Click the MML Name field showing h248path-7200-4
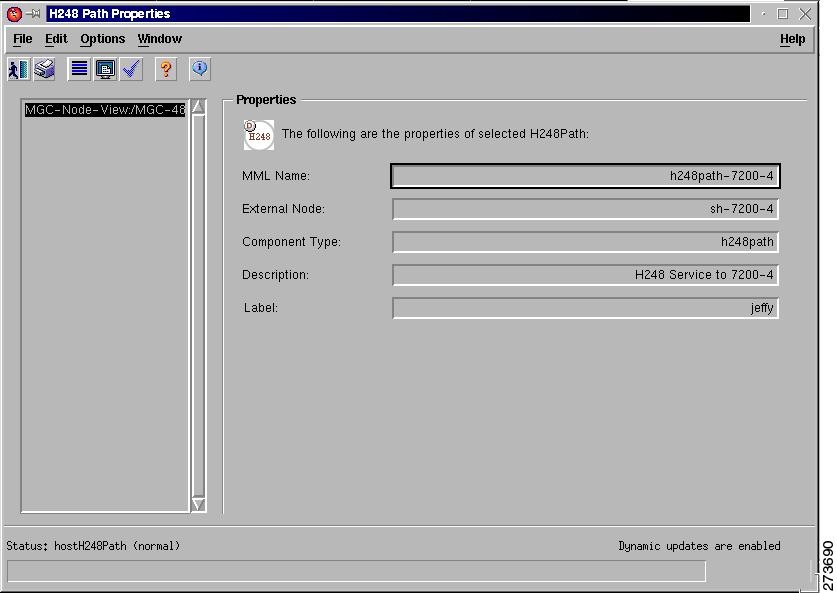 tap(585, 175)
